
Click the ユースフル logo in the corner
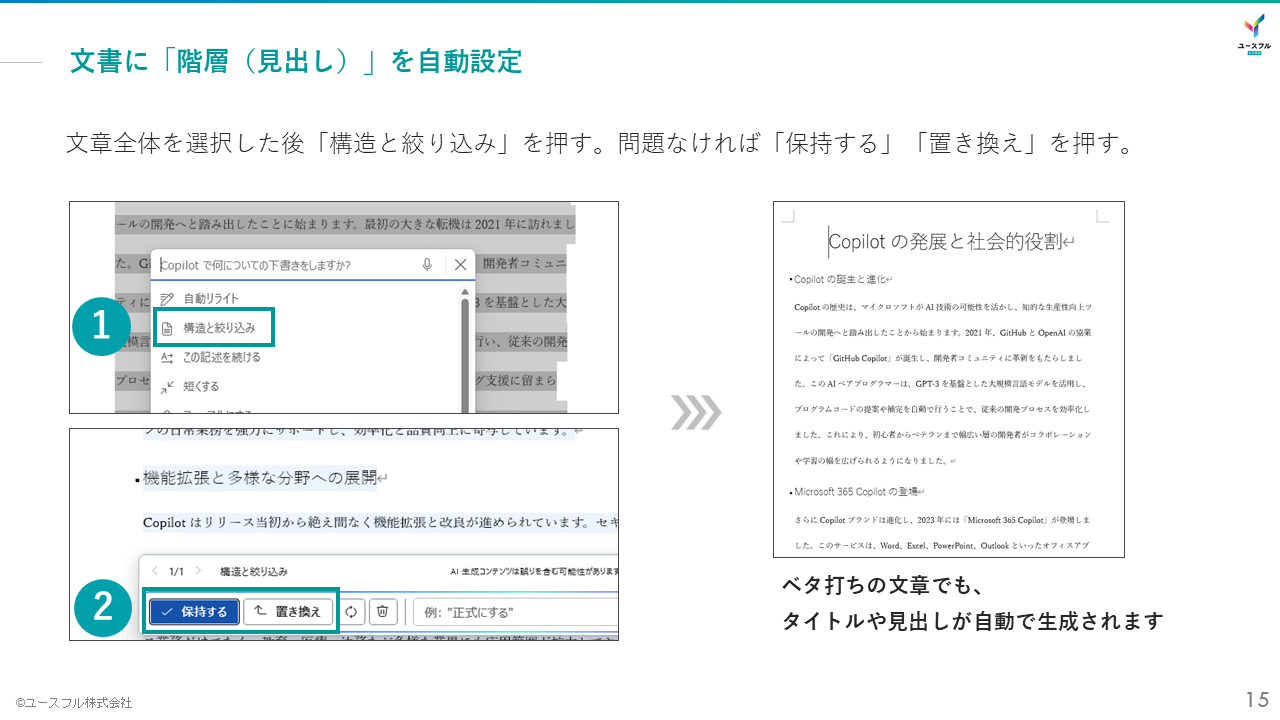click(x=1254, y=33)
